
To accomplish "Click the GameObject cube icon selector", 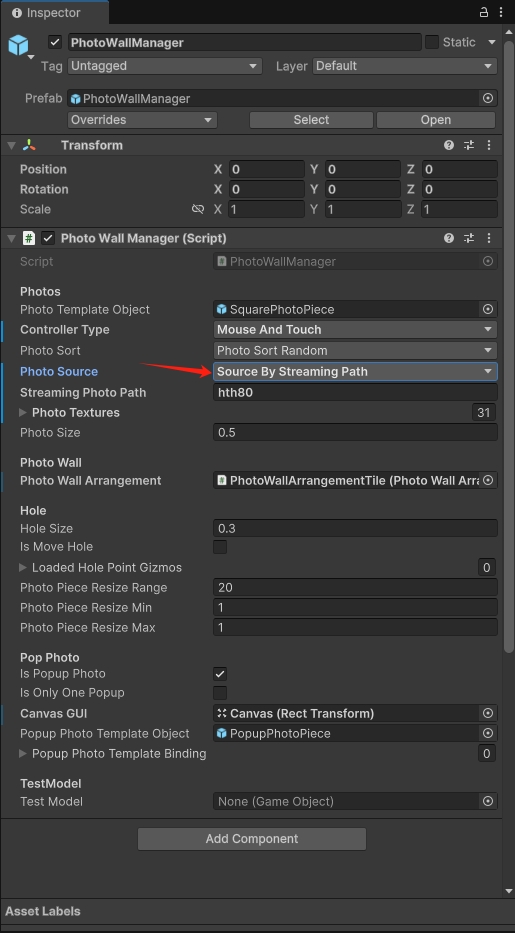I will [18, 45].
